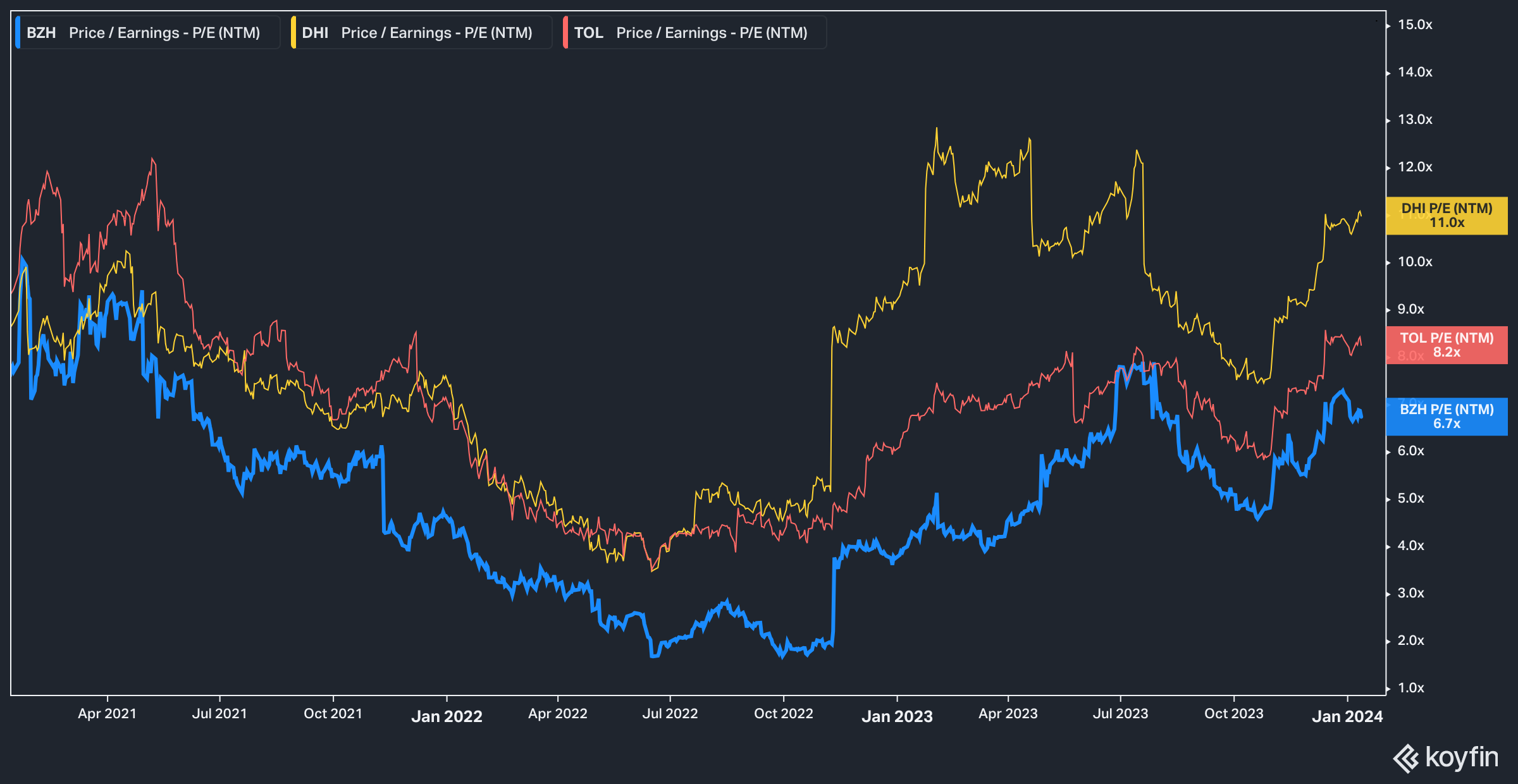This screenshot has width=1518, height=784.
Task: Click the yellow DHI legend color bar
Action: coord(293,33)
